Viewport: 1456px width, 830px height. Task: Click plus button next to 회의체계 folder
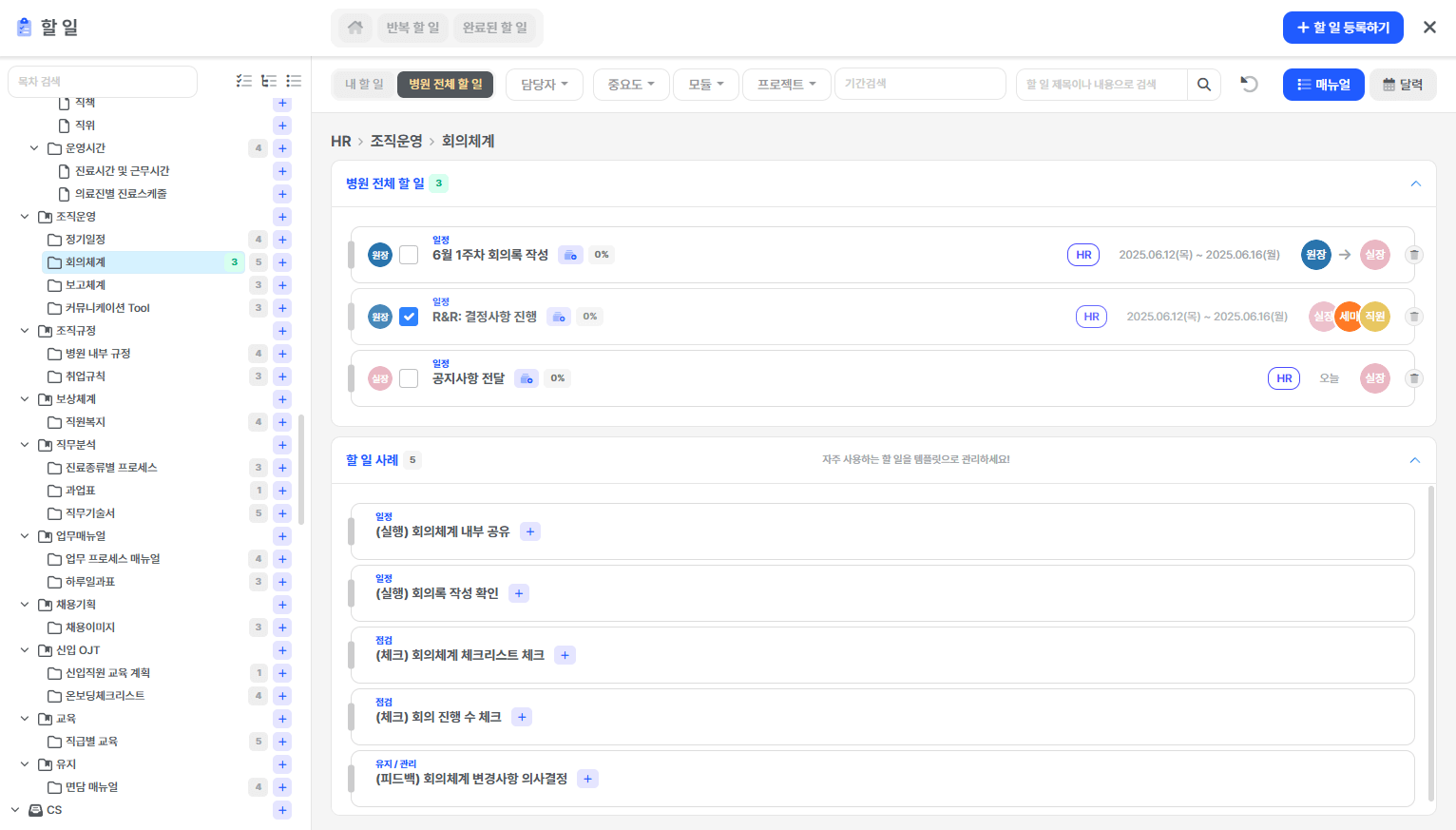[282, 262]
